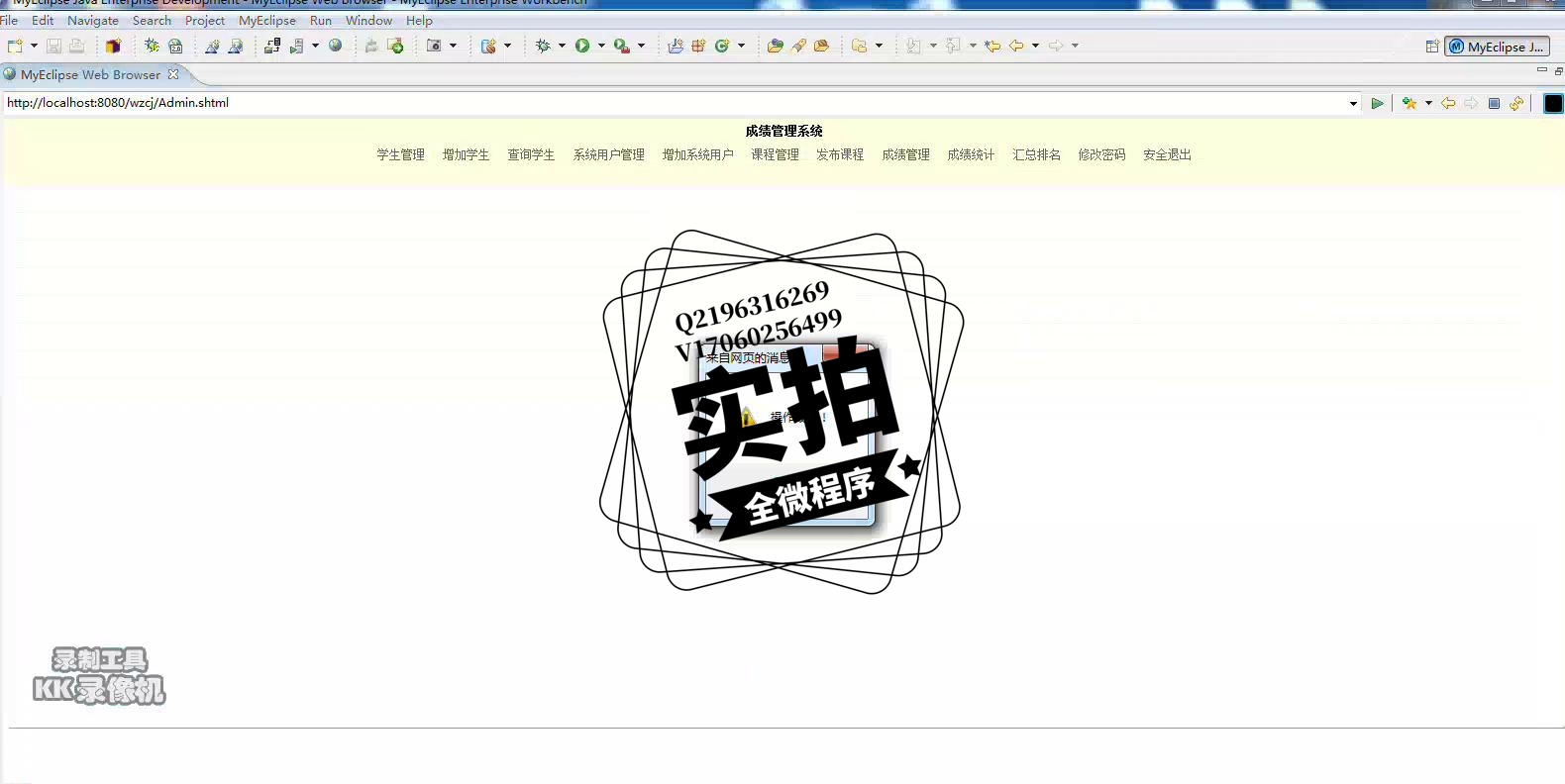
Task: Click the Print toolbar icon
Action: [76, 46]
